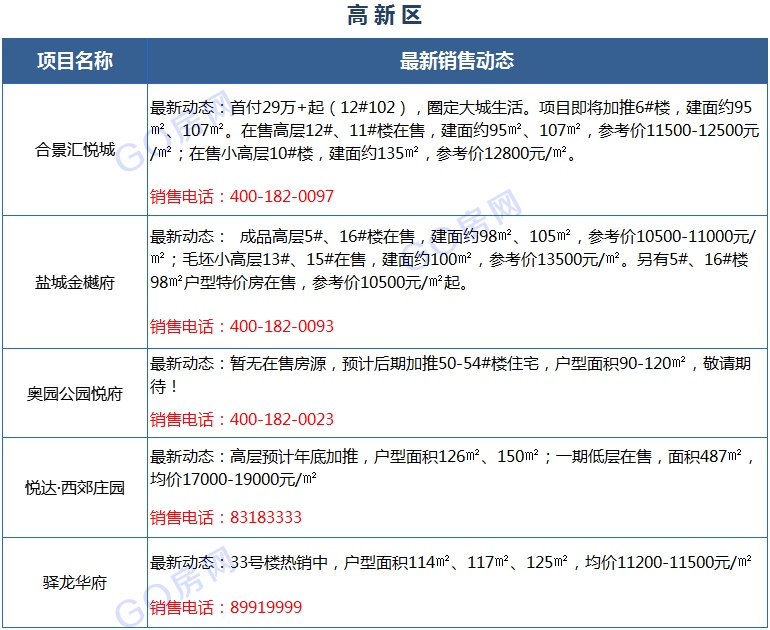Click project name 盐城金樾府
This screenshot has height=630, width=770.
coord(75,282)
